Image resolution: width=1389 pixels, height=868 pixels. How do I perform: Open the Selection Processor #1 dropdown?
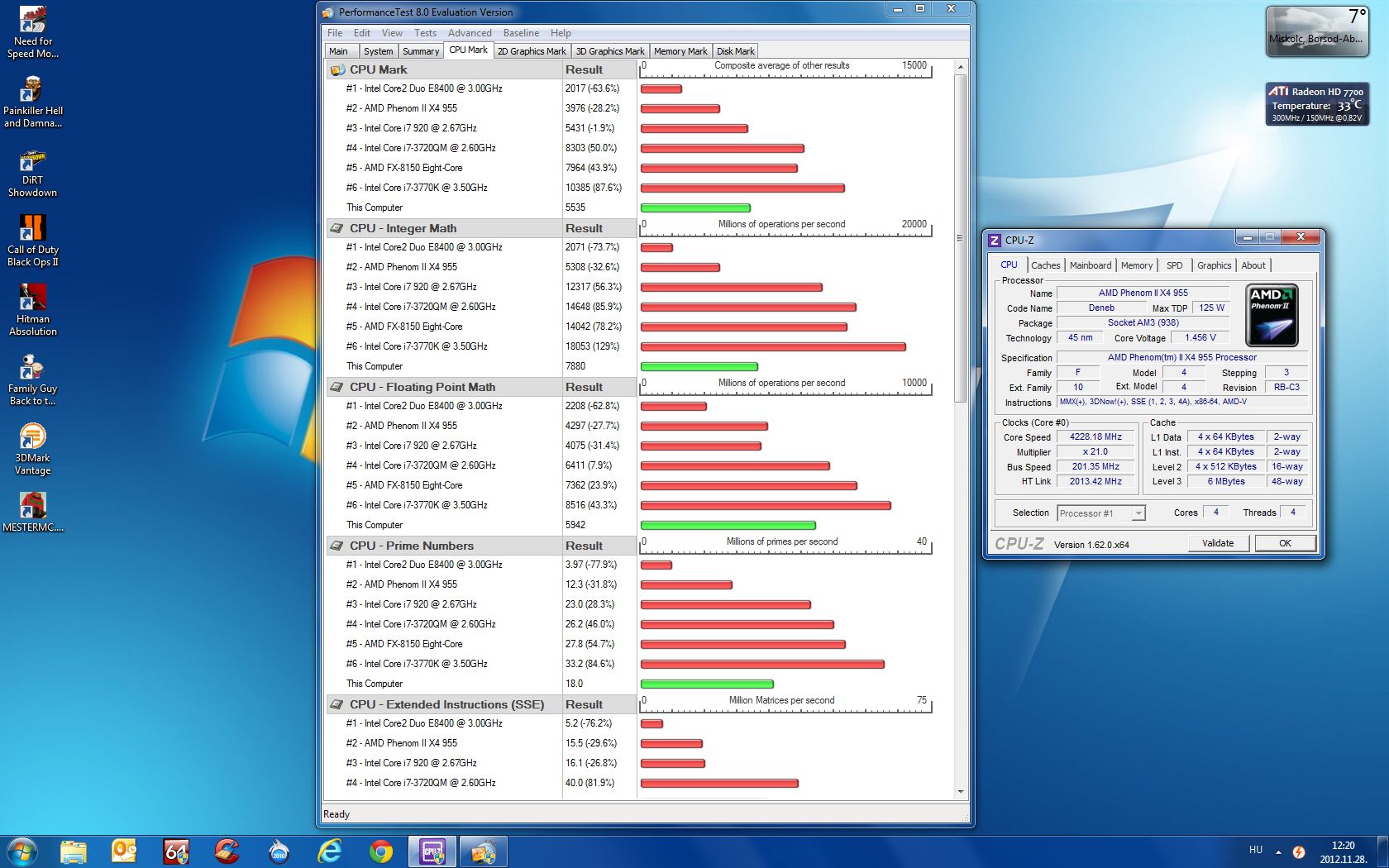(1101, 513)
